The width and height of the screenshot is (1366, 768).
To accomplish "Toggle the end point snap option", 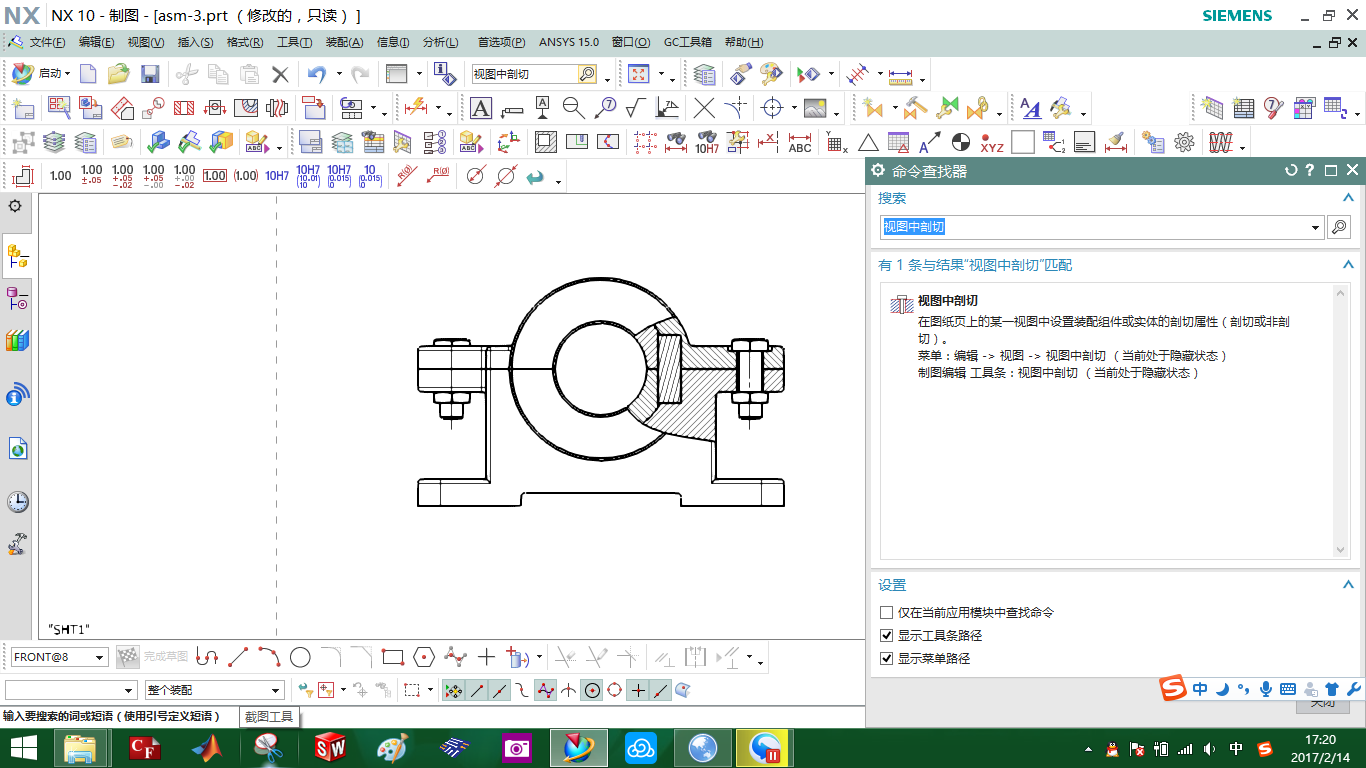I will [x=477, y=690].
